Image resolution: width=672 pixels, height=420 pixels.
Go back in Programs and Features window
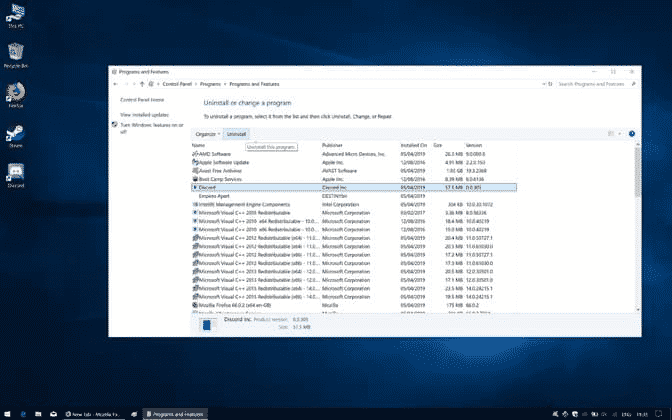pos(115,84)
